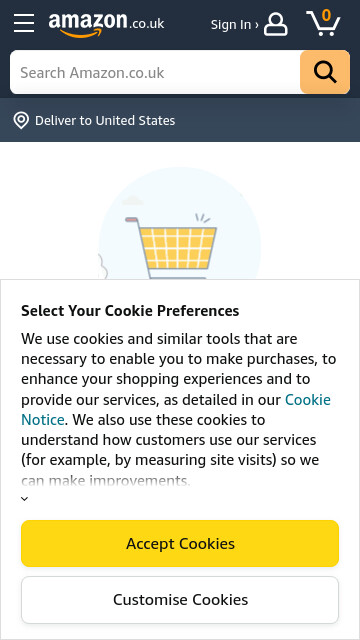
Task: Open the hamburger navigation menu
Action: 24,23
